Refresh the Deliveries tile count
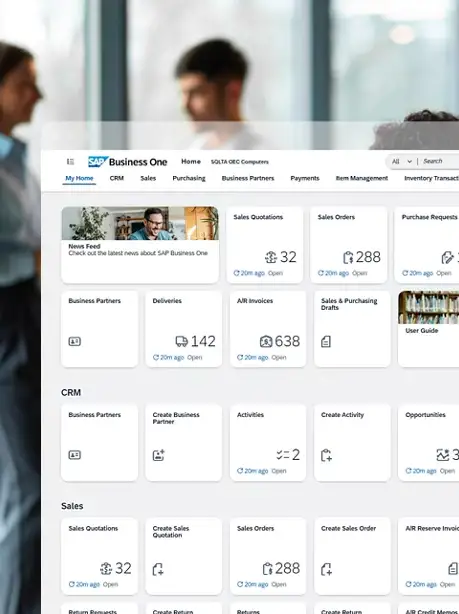 point(155,357)
